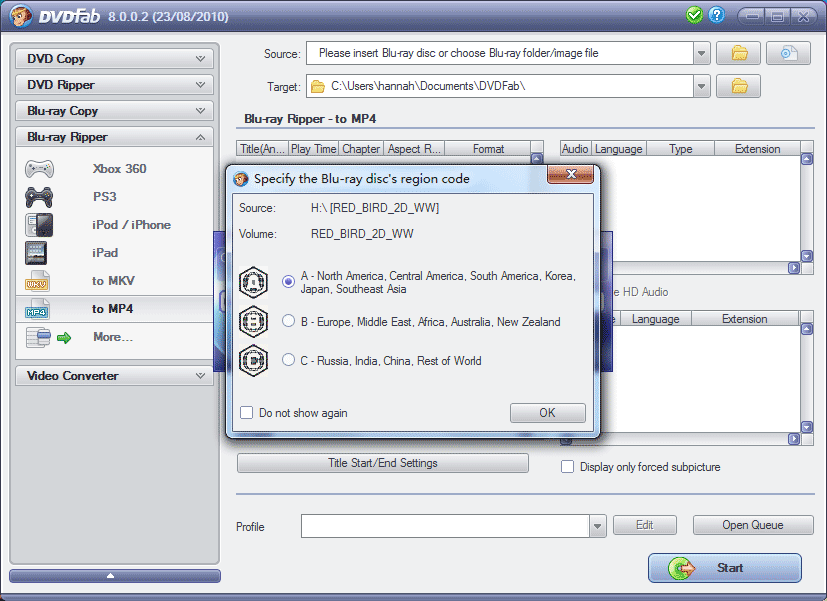
Task: Open Title Start/End Settings
Action: 383,463
